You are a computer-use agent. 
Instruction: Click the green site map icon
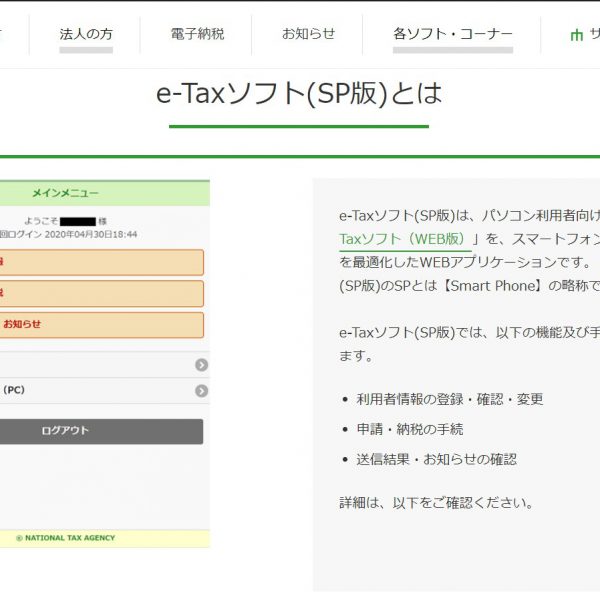[x=576, y=35]
